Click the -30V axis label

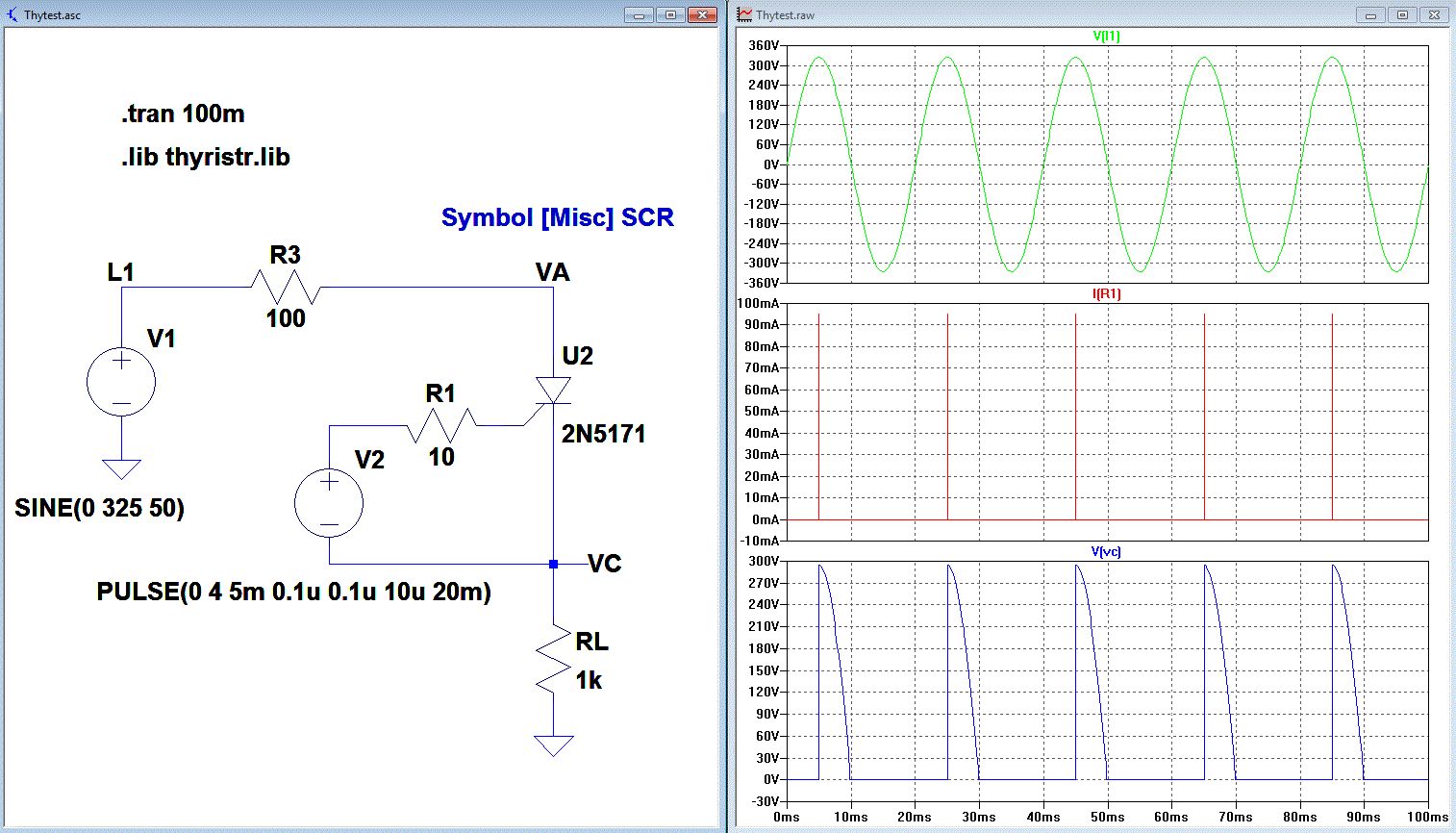766,801
